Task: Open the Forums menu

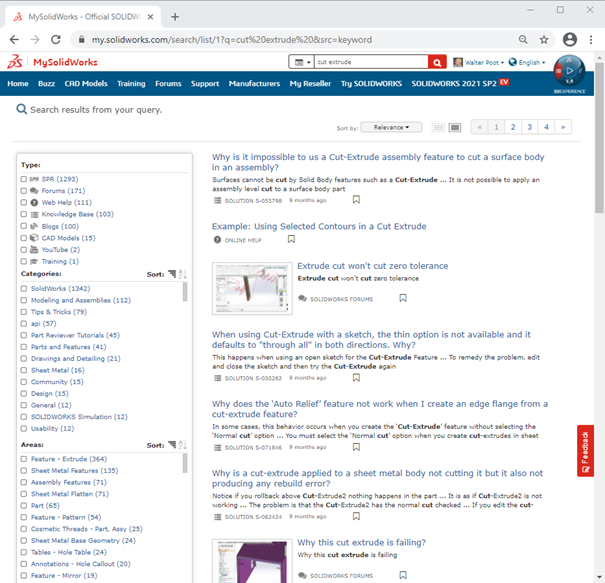Action: [168, 83]
